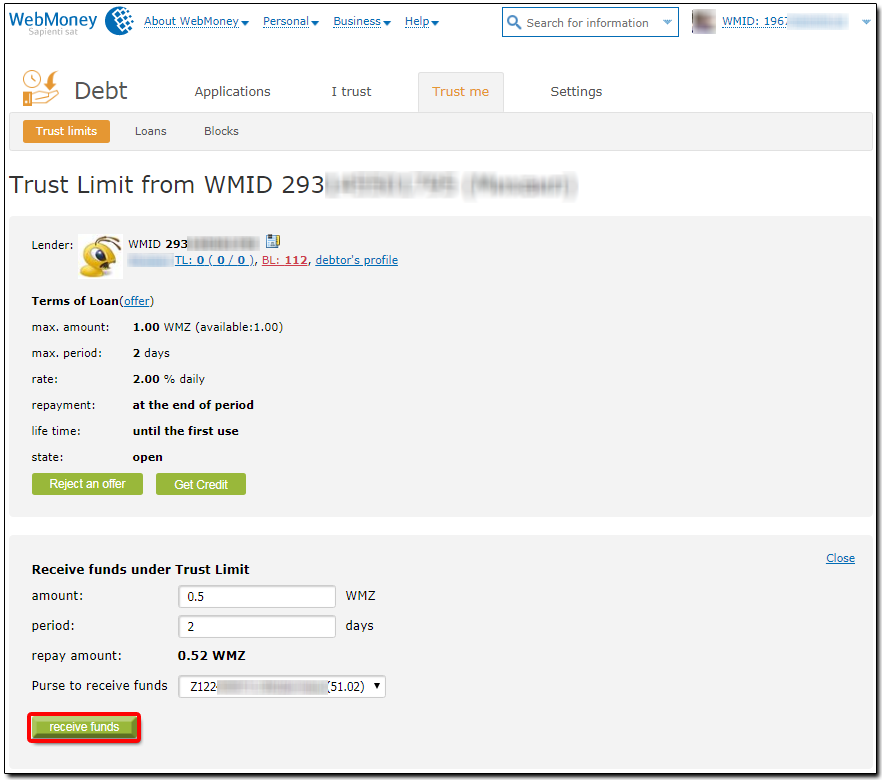
Task: Open the search box dropdown arrow
Action: (x=667, y=22)
